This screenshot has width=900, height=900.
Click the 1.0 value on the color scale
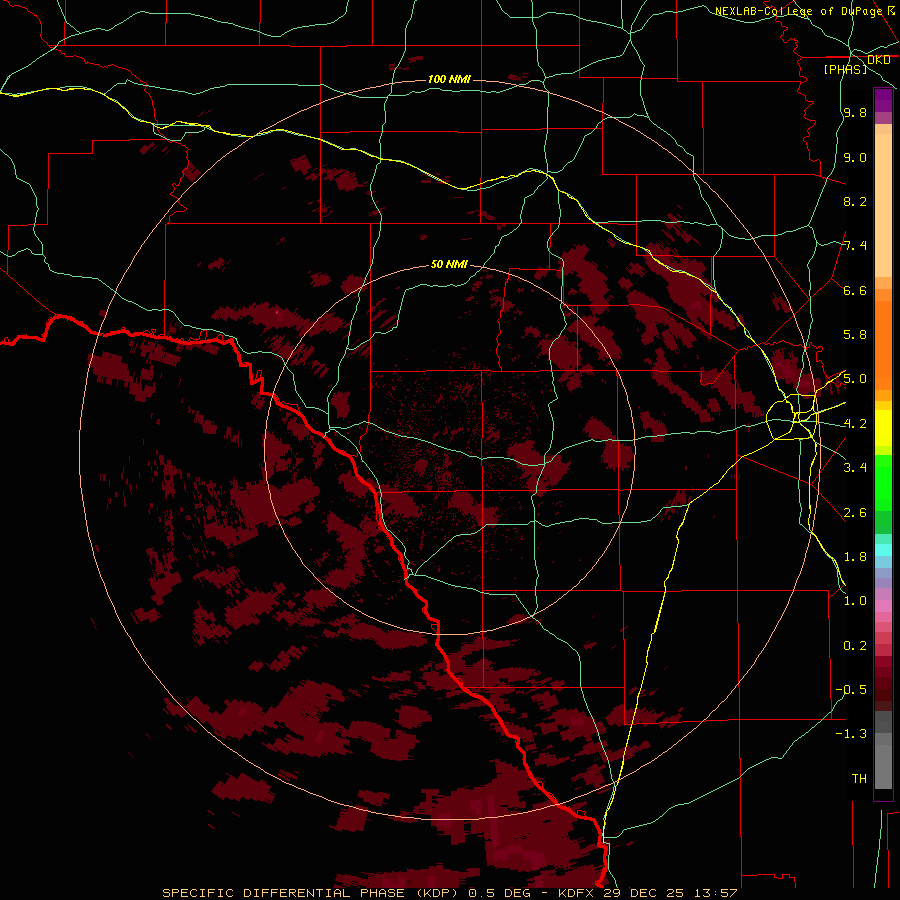tap(855, 601)
